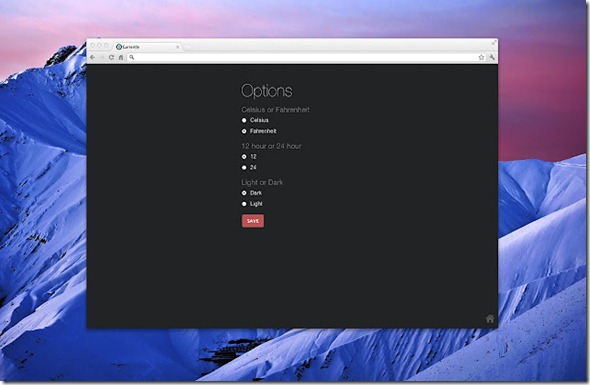Click the search magnifier icon in the address bar

click(132, 57)
